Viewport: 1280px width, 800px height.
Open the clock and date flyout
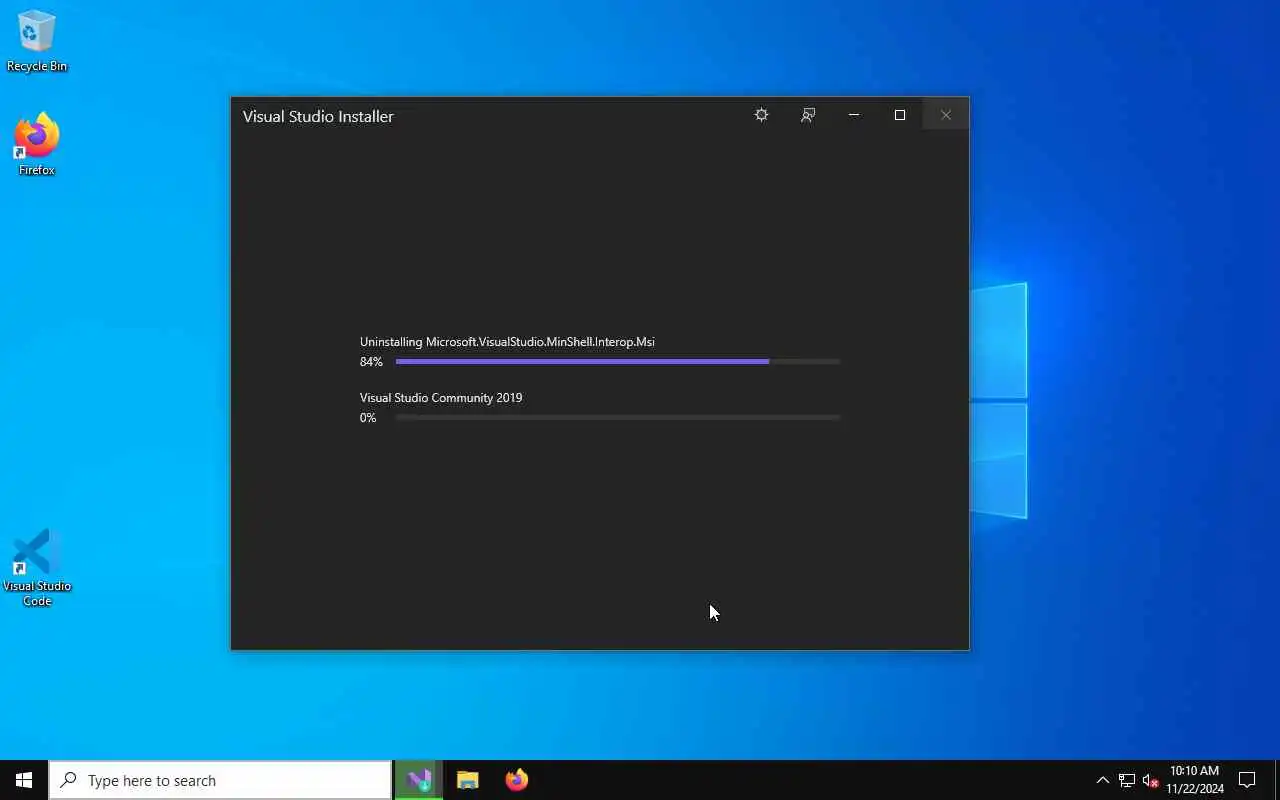click(x=1194, y=780)
